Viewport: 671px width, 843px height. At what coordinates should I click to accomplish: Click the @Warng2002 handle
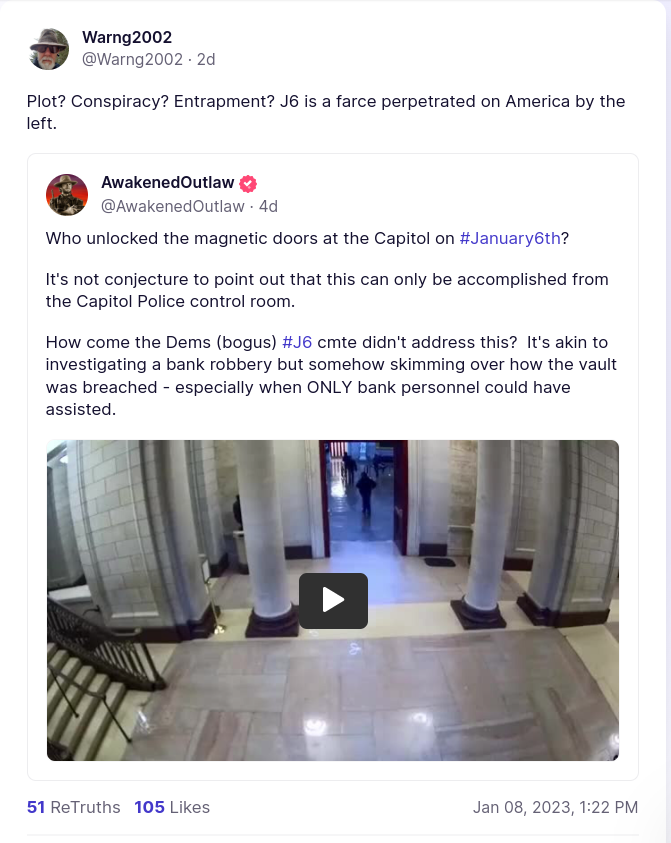[x=132, y=59]
